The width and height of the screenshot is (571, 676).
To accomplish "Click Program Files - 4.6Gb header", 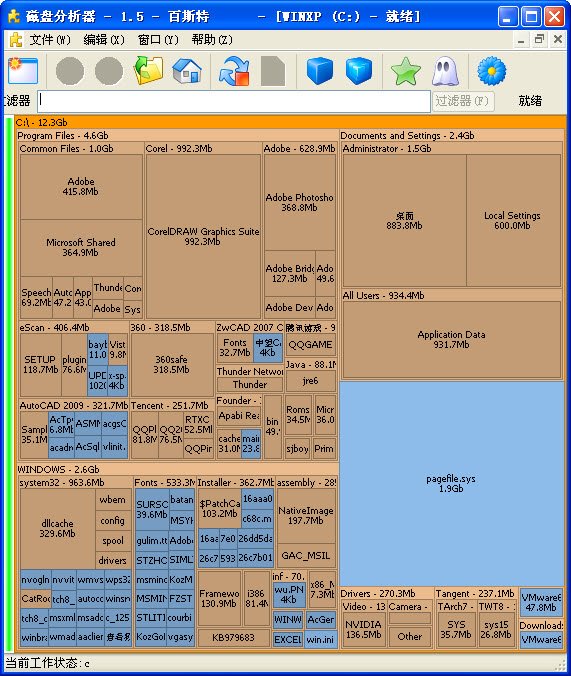I will 63,135.
